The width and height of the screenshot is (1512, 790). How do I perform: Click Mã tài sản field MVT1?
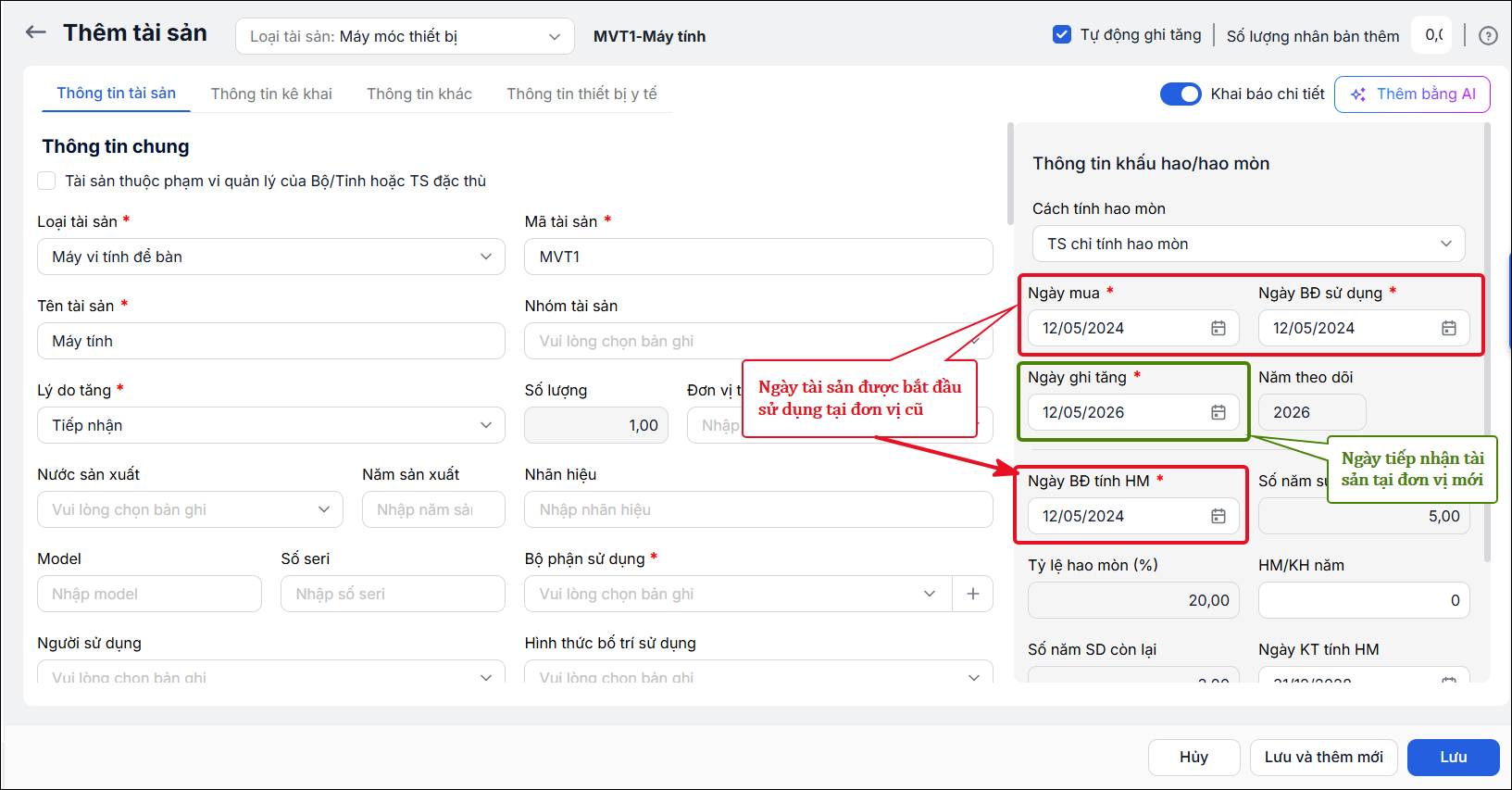point(758,257)
